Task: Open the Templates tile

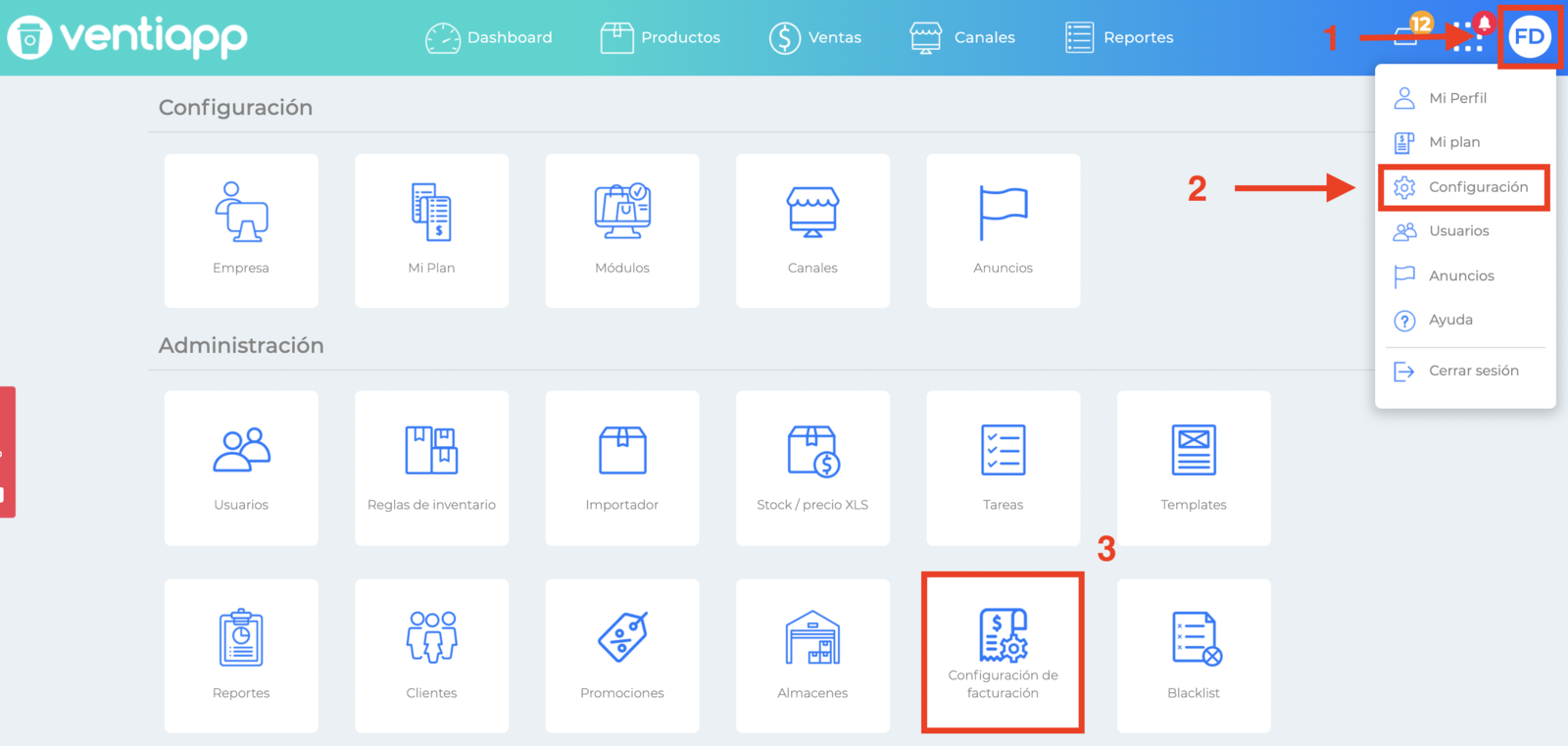Action: (x=1194, y=468)
